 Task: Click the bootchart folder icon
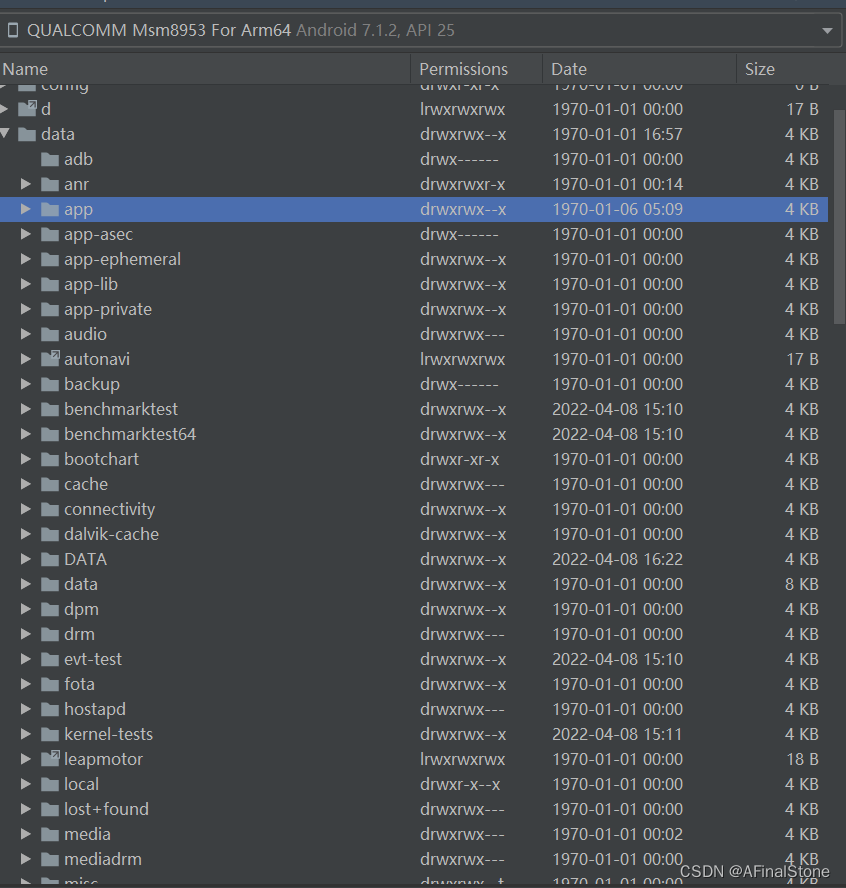pyautogui.click(x=50, y=459)
